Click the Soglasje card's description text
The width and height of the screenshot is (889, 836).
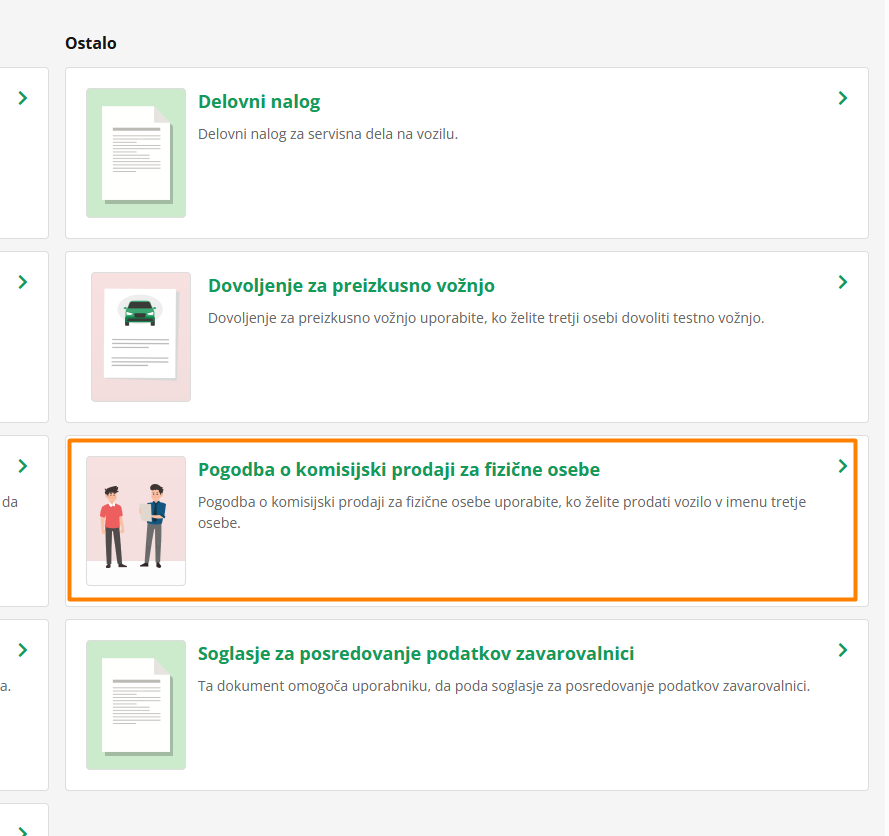click(503, 686)
